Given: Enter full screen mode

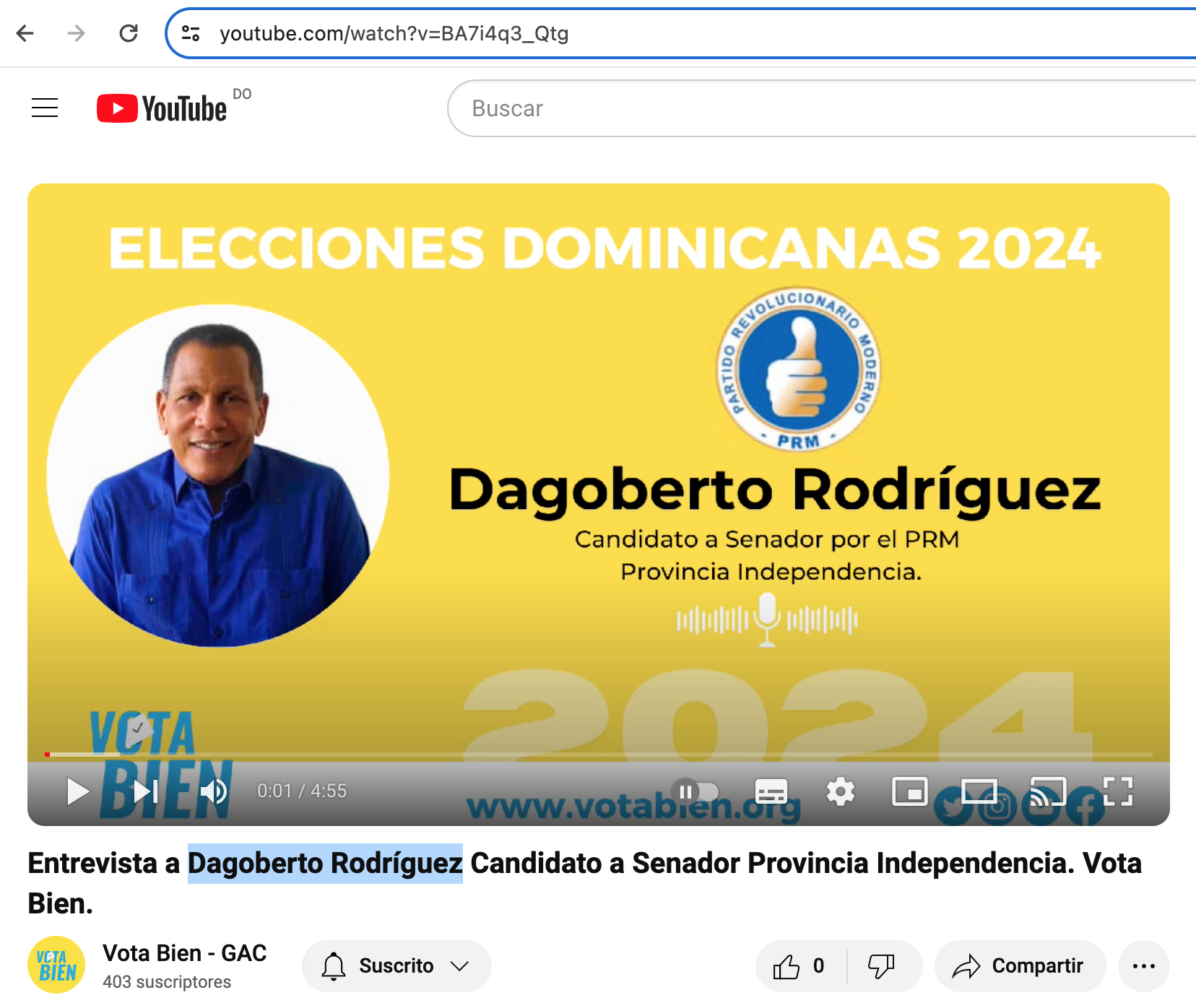Looking at the screenshot, I should (x=1118, y=791).
